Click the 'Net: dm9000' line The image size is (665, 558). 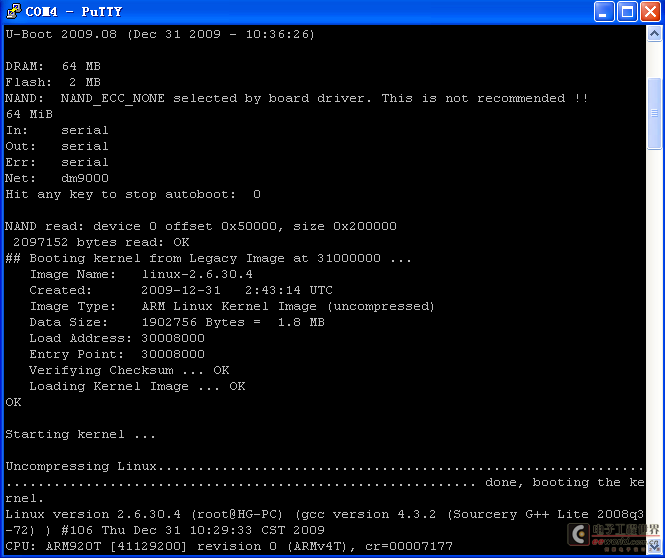click(x=57, y=178)
